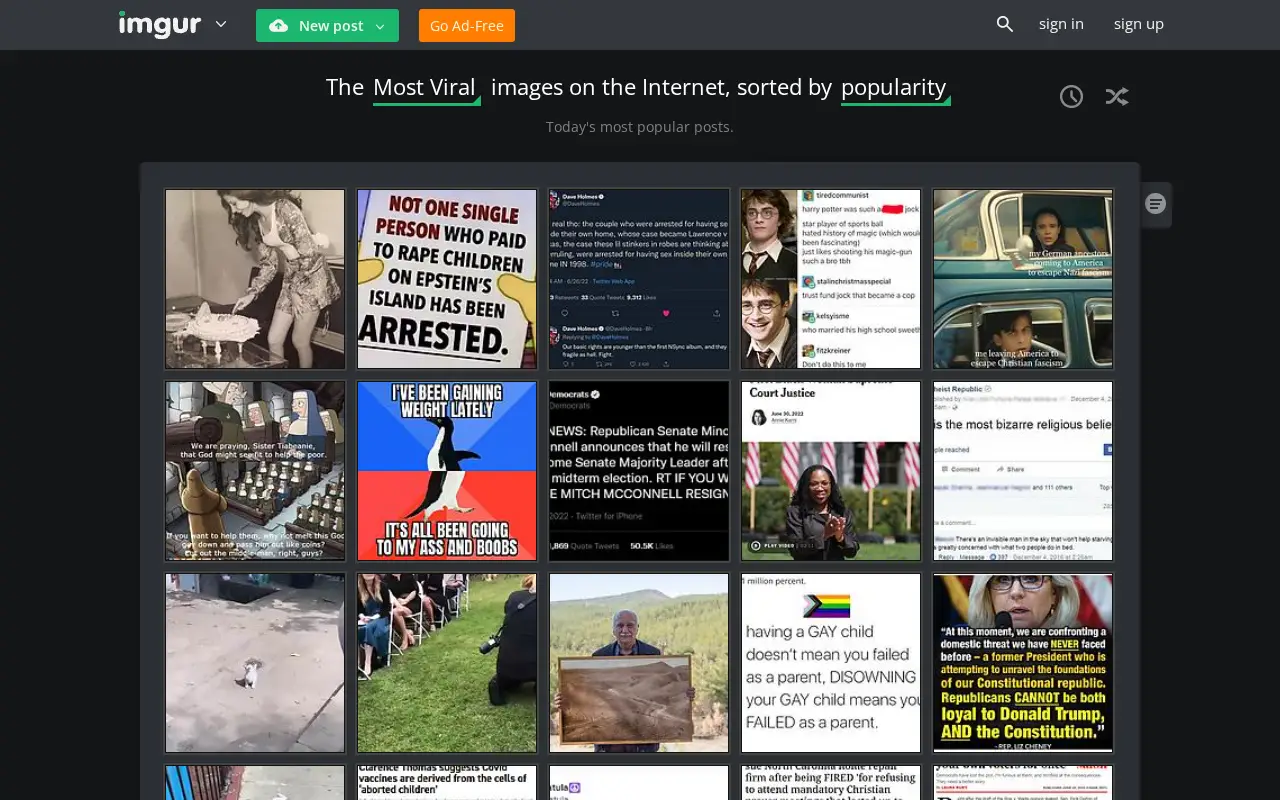Click the sign in link
This screenshot has width=1280, height=800.
1061,24
